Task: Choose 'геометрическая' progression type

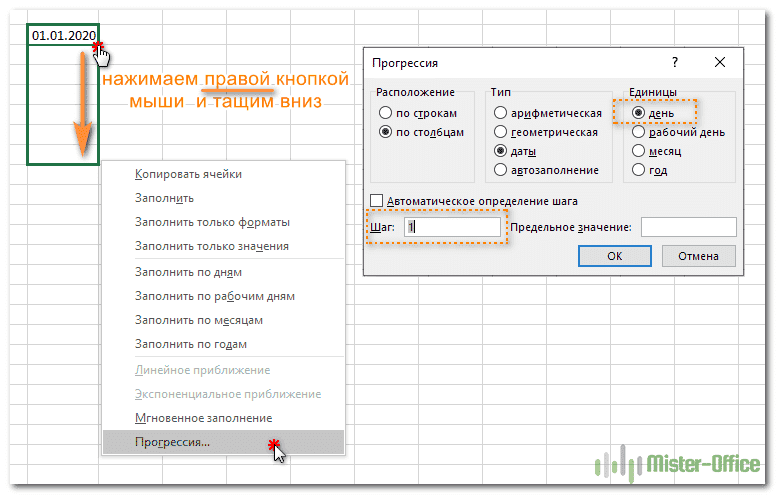Action: (501, 132)
